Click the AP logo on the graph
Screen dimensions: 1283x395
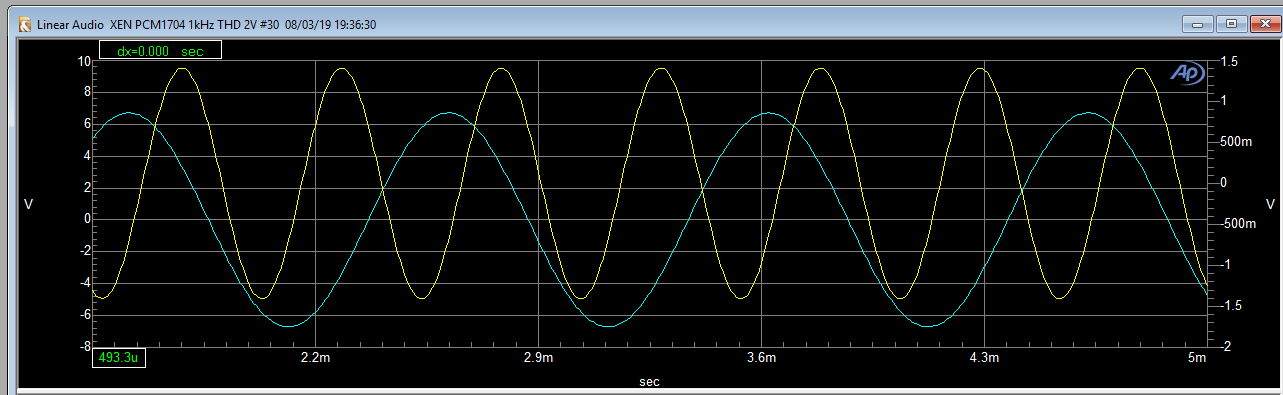(x=1187, y=74)
